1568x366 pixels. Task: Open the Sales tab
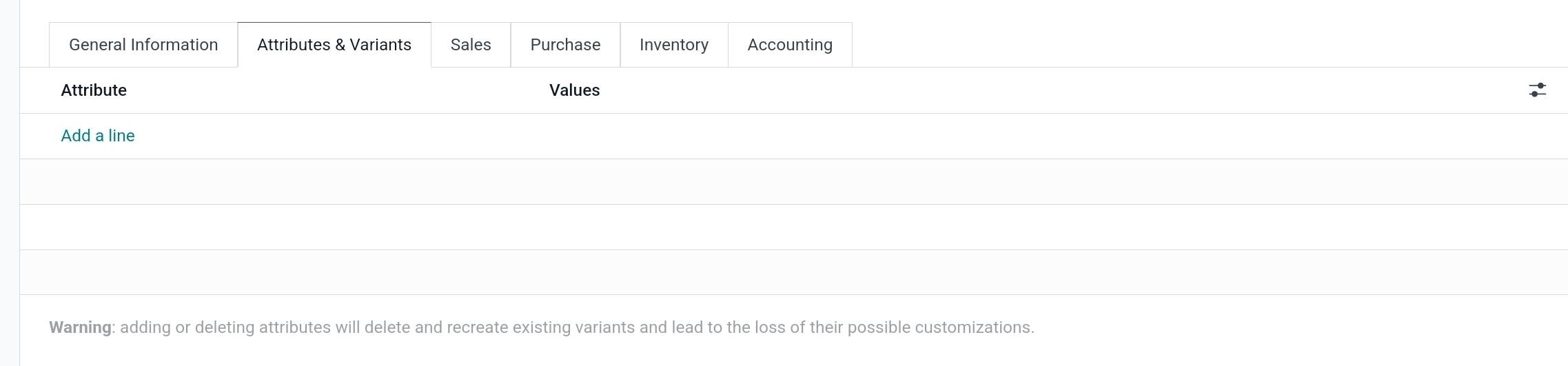(471, 45)
